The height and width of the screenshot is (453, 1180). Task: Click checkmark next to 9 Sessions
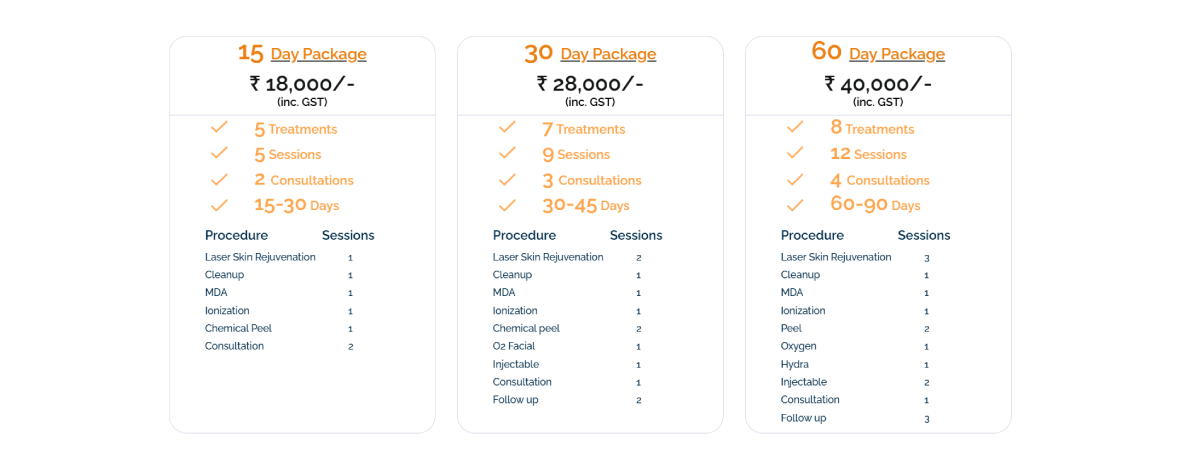point(507,154)
